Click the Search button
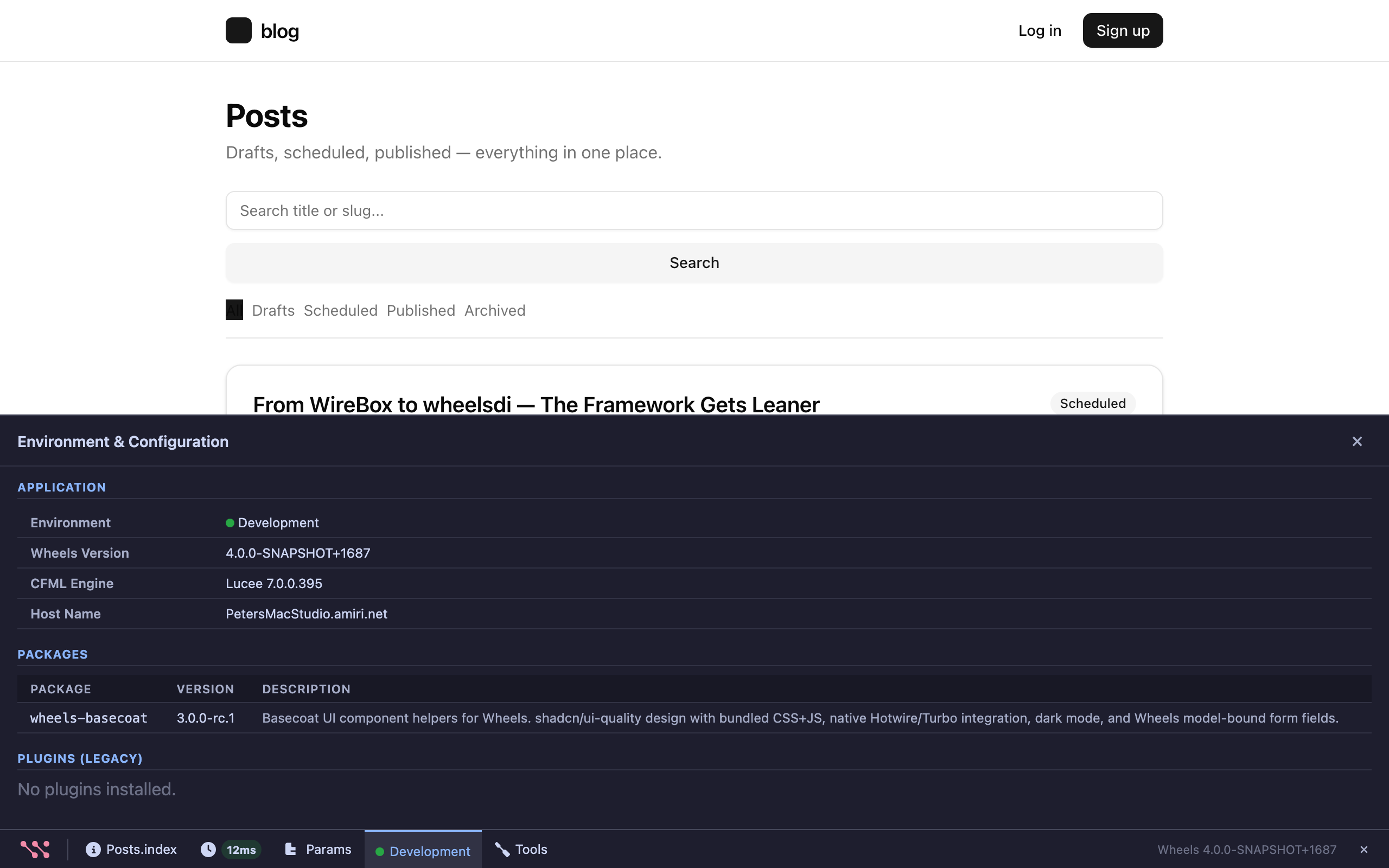Screen dimensions: 1389x868 (x=694, y=263)
